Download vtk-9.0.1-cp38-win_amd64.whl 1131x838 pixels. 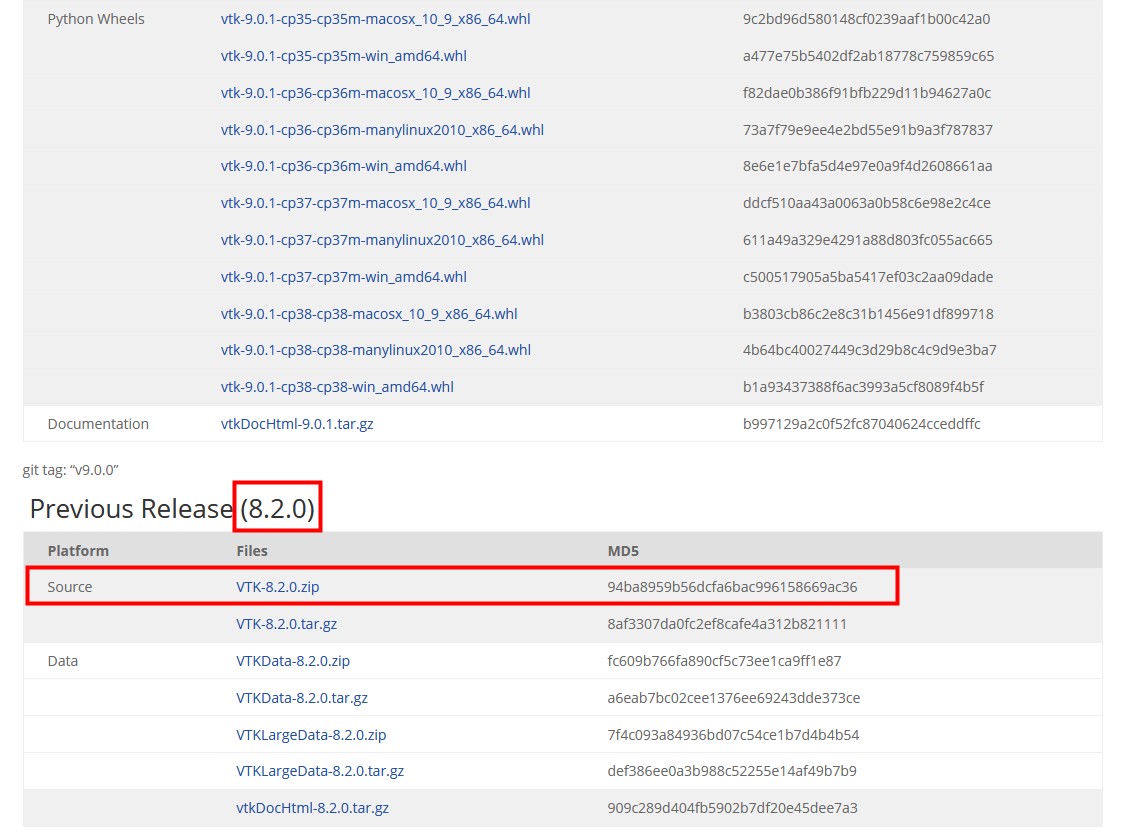tap(338, 387)
